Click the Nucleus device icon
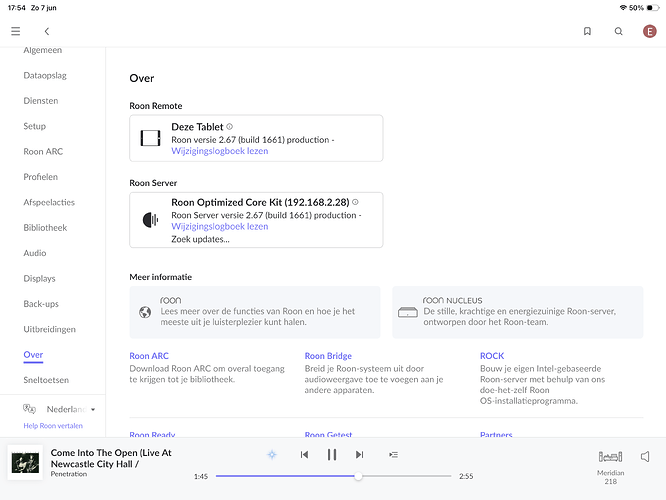The height and width of the screenshot is (500, 666). pyautogui.click(x=408, y=312)
